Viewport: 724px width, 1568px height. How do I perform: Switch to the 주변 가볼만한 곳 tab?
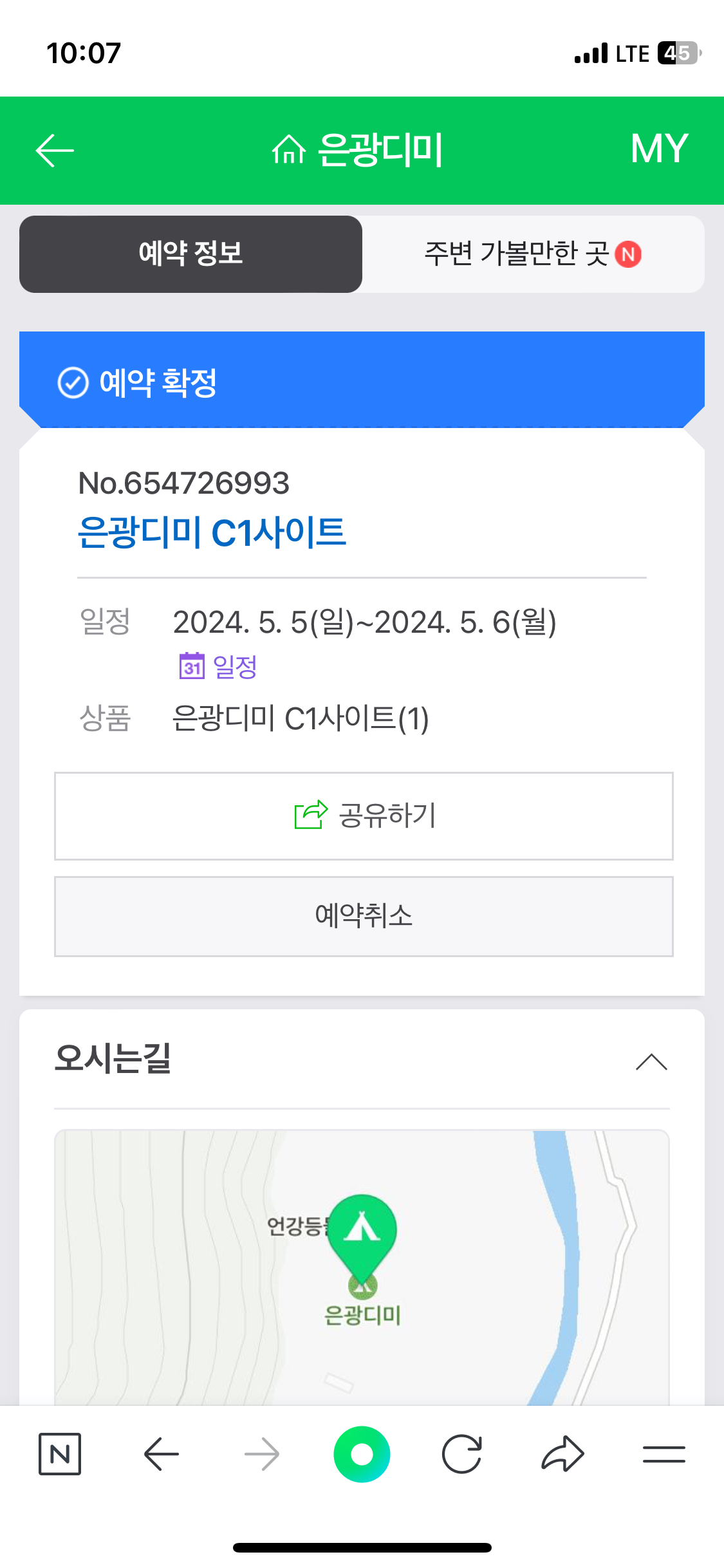coord(533,254)
